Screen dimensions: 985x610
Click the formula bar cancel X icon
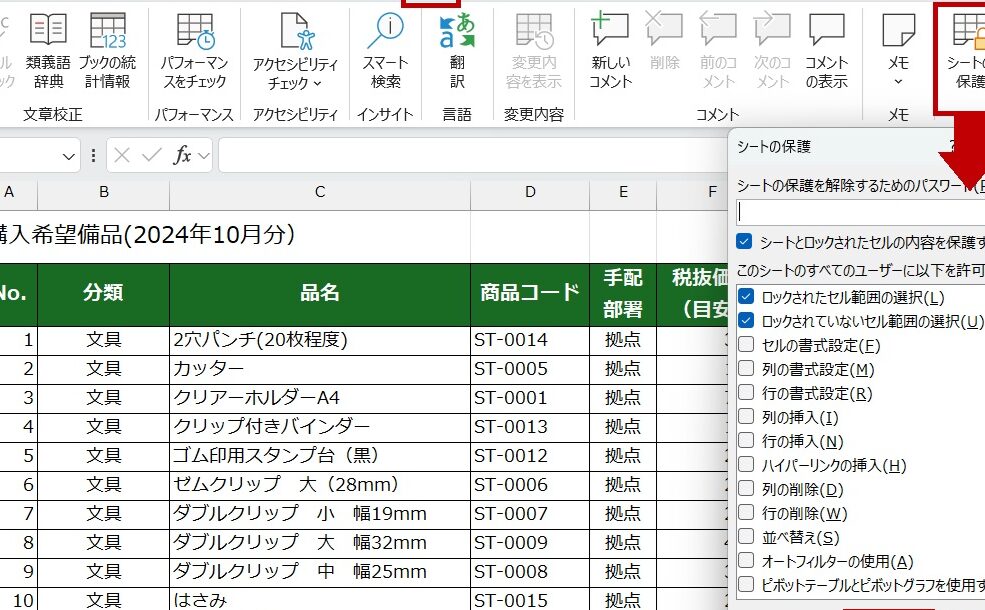(x=122, y=155)
